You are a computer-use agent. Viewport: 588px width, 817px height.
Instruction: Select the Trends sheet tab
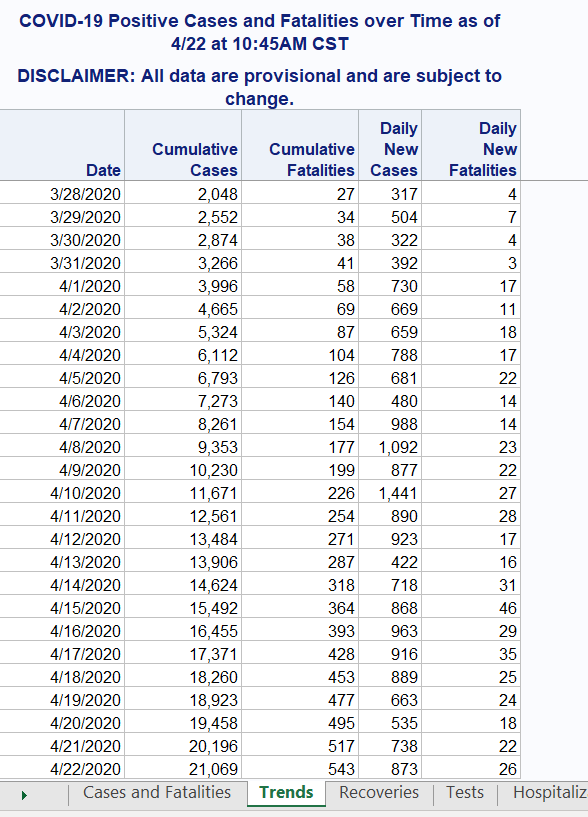point(286,793)
